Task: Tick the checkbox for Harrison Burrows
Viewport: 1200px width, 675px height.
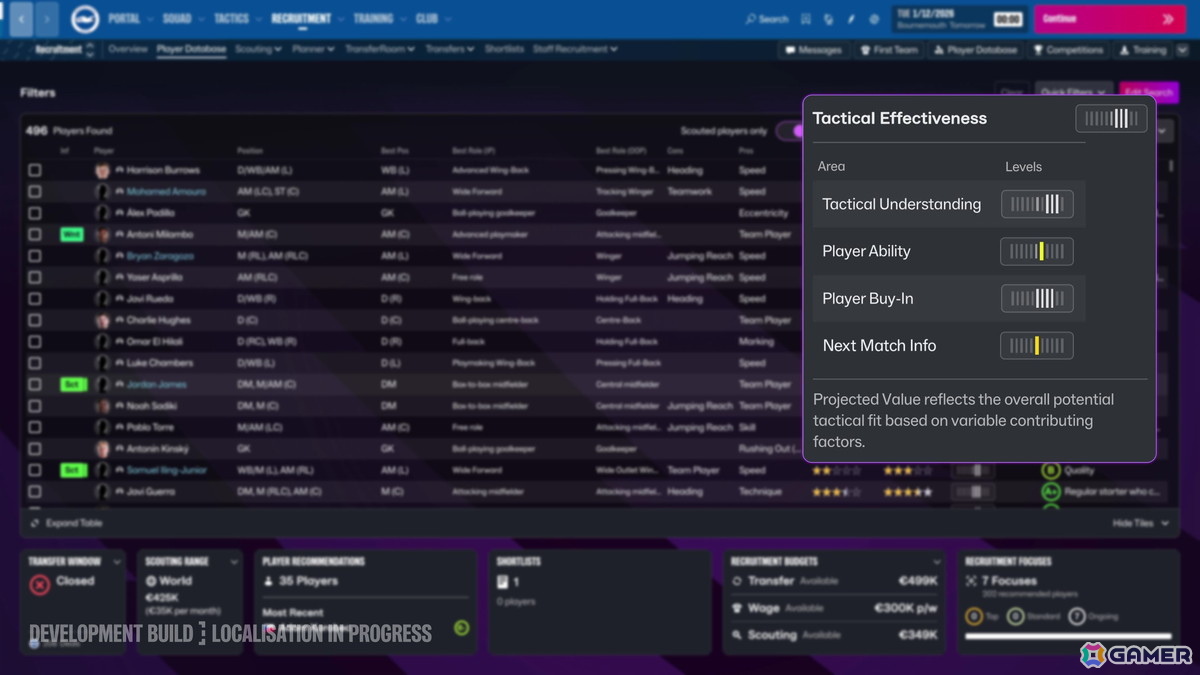Action: (35, 170)
